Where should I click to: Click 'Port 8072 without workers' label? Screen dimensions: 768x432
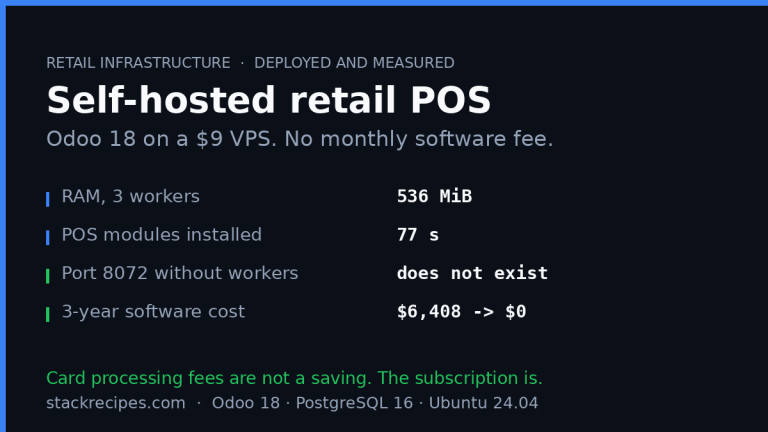coord(180,273)
